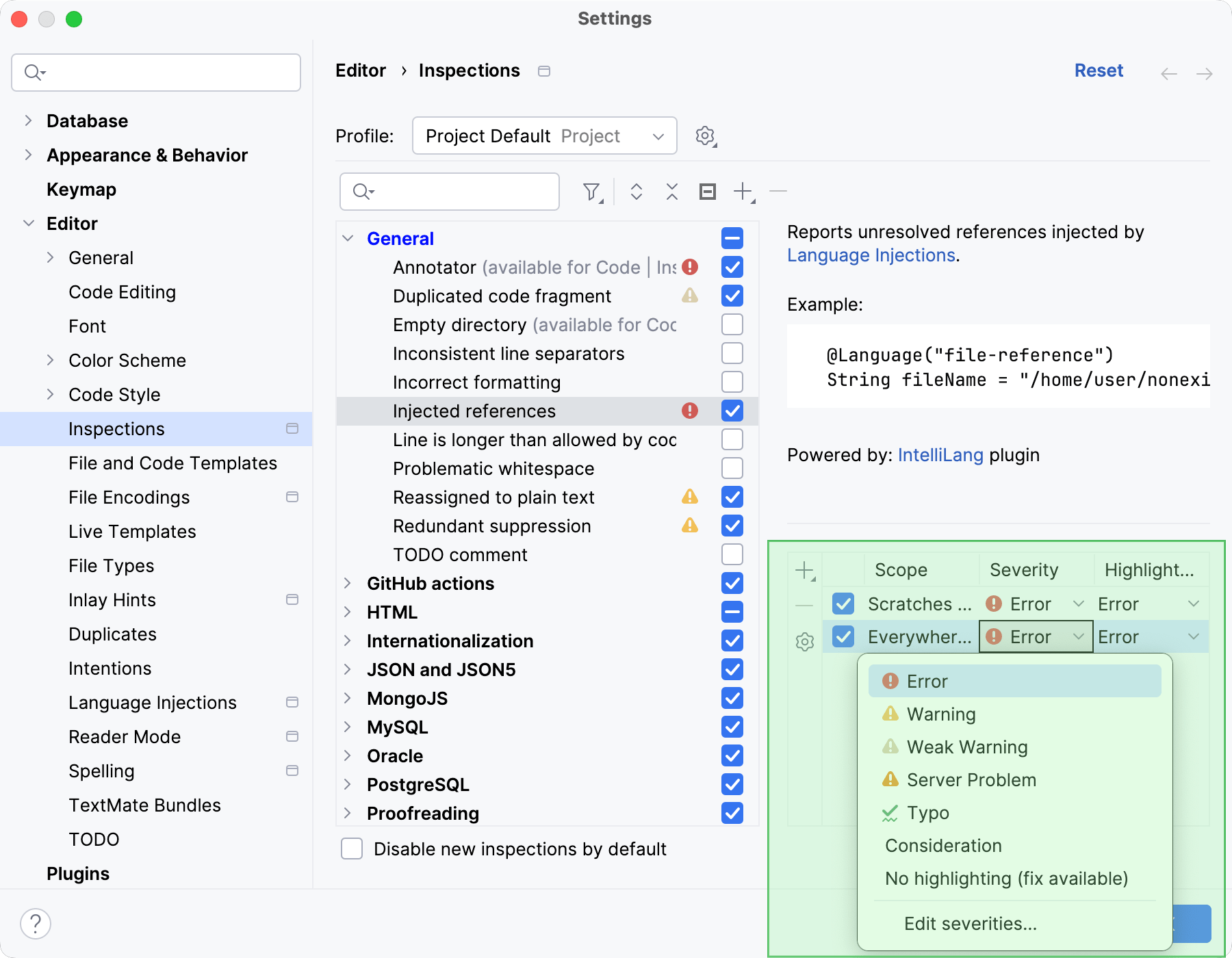Expand the GitHub actions inspection group

[348, 583]
